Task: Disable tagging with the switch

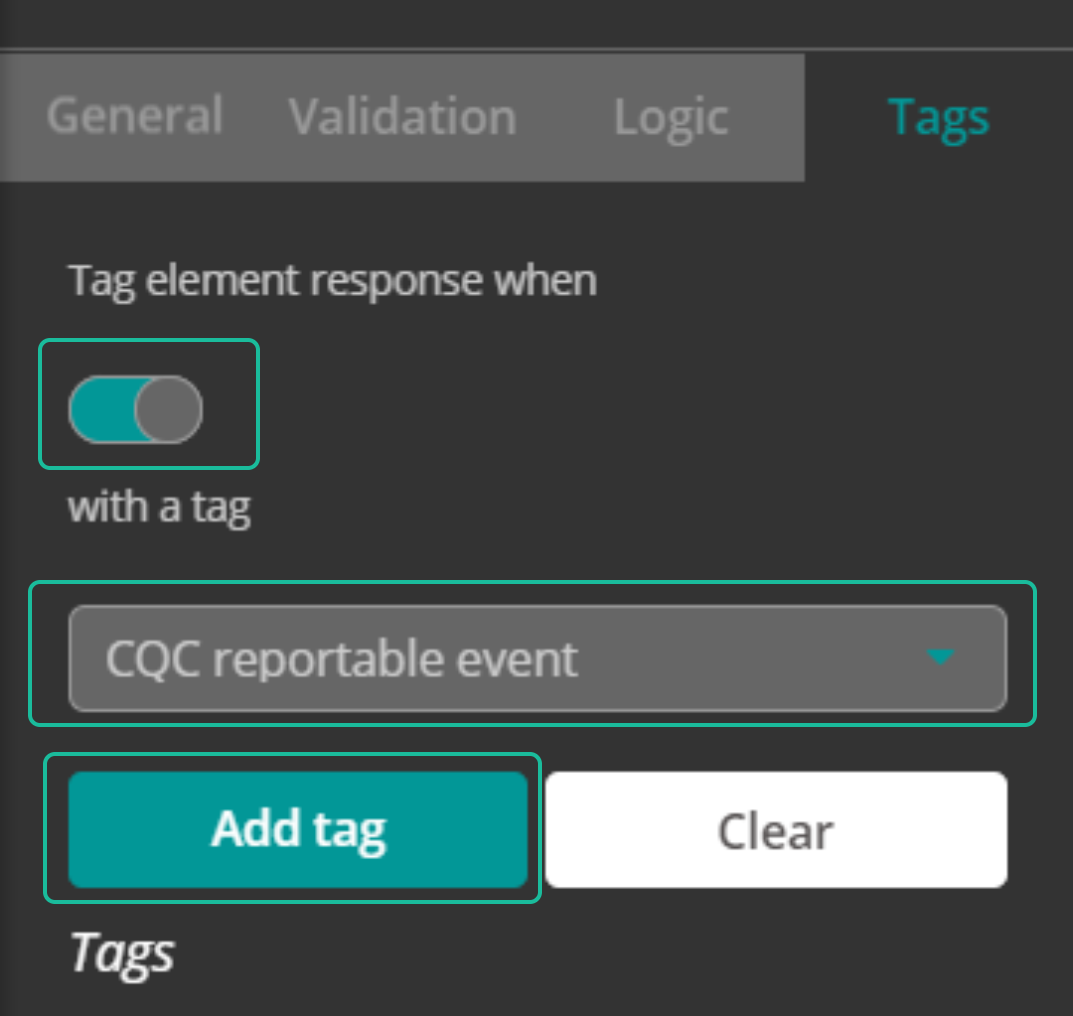Action: pos(135,409)
